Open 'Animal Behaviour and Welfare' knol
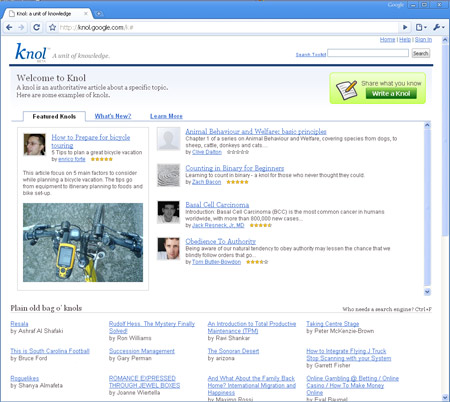Viewport: 450px width, 402px height. [256, 131]
